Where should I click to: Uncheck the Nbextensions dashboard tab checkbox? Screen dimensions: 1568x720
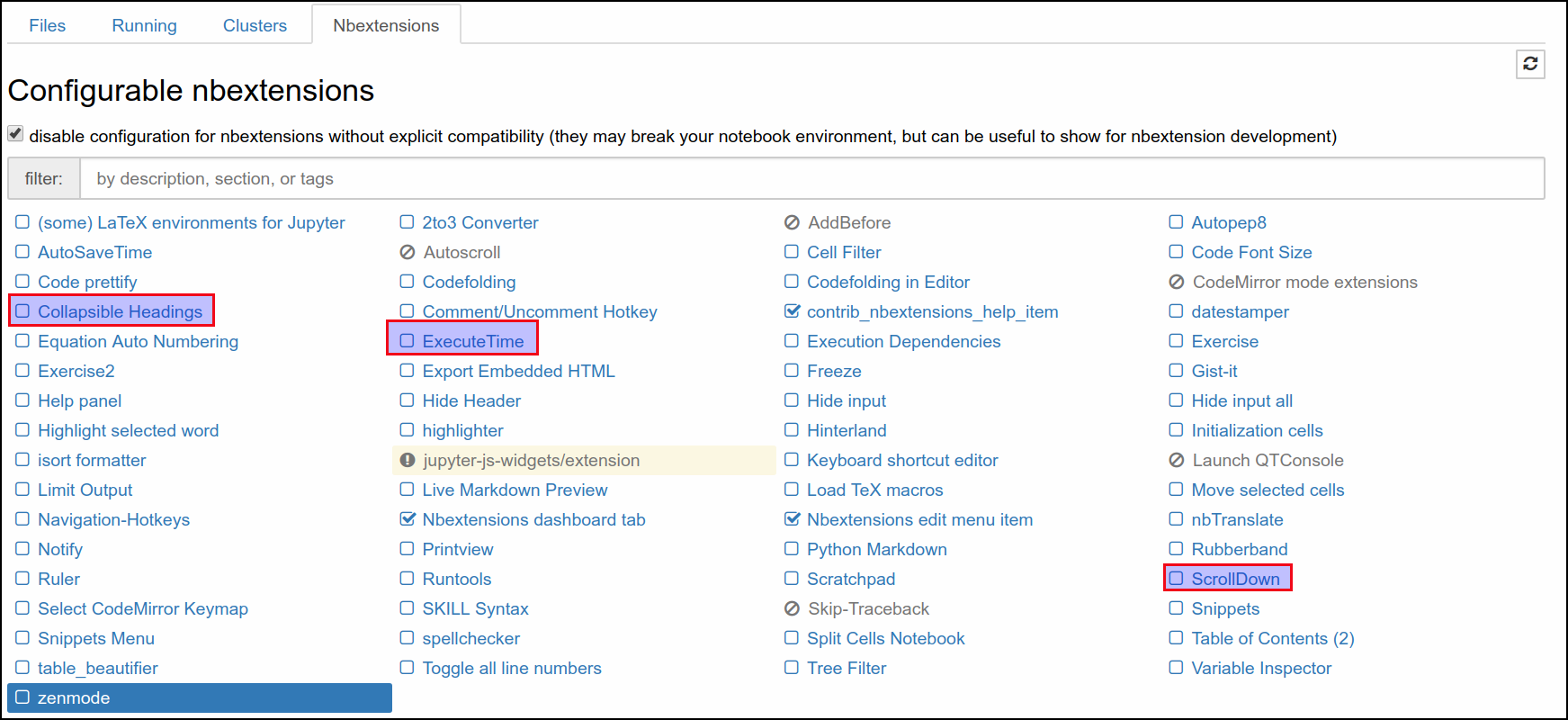[408, 519]
